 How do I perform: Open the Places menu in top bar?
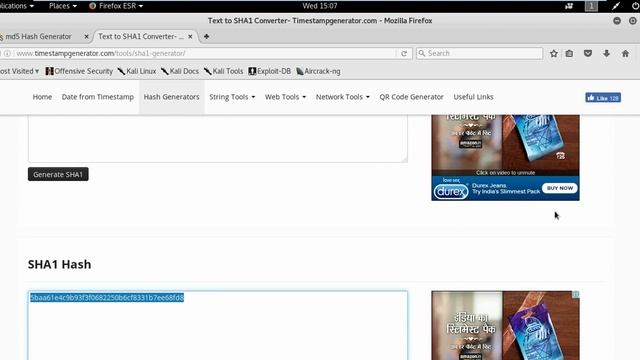click(62, 6)
